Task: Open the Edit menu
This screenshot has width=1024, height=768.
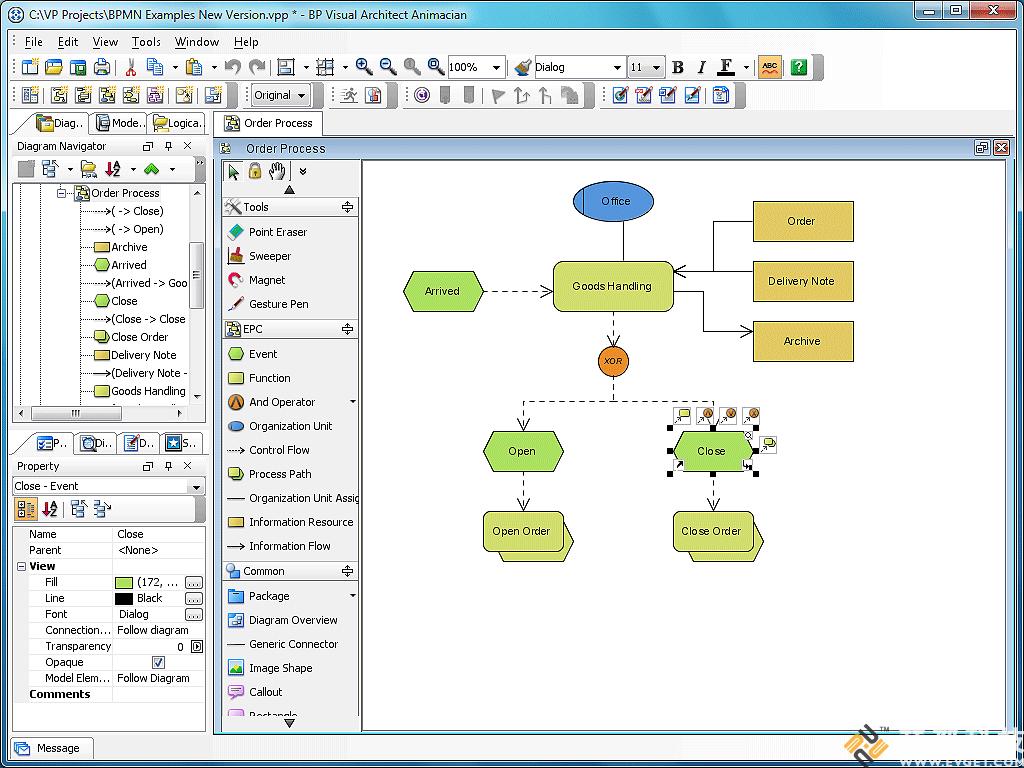Action: (68, 42)
